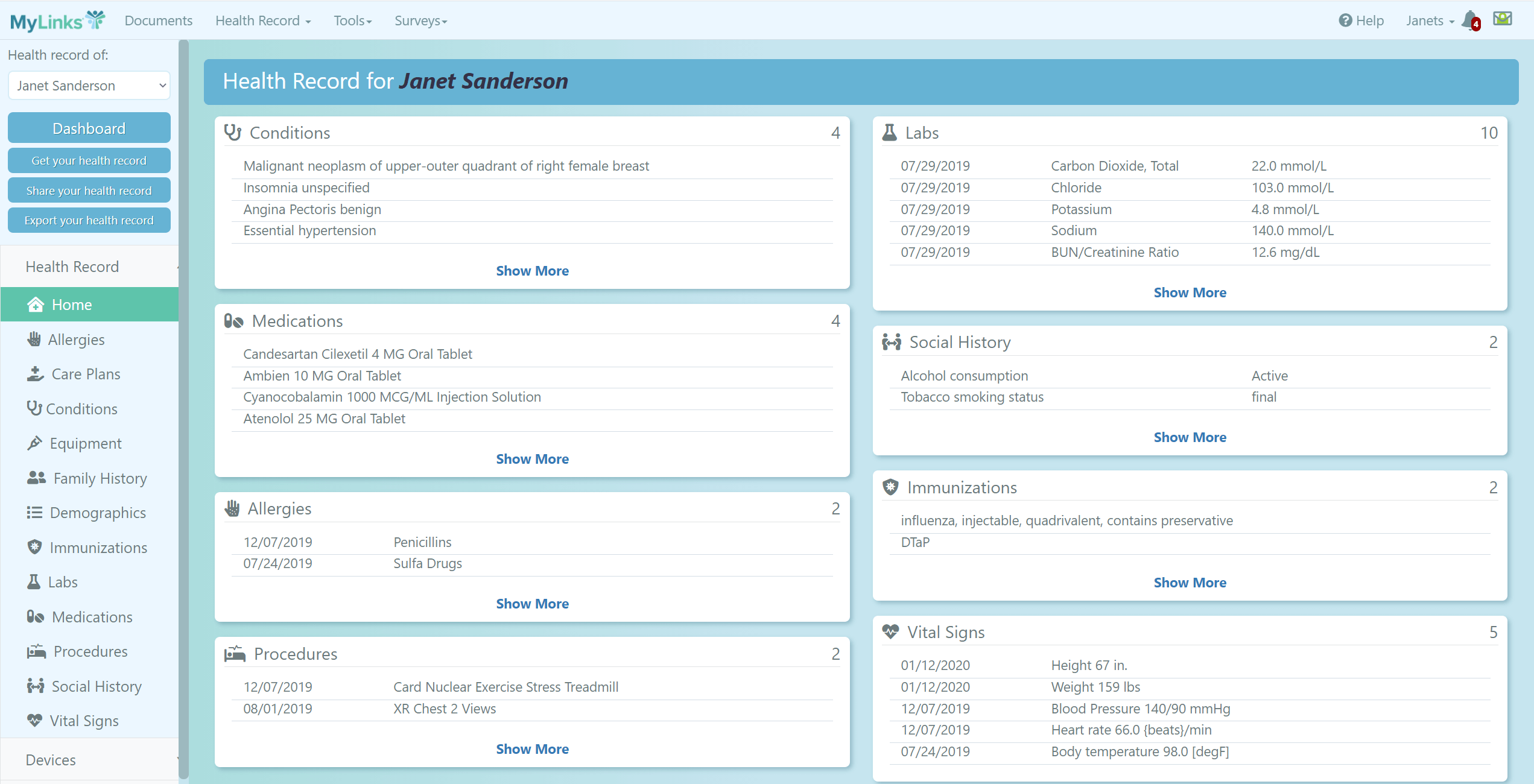Select the DTaP immunization row

[1190, 543]
